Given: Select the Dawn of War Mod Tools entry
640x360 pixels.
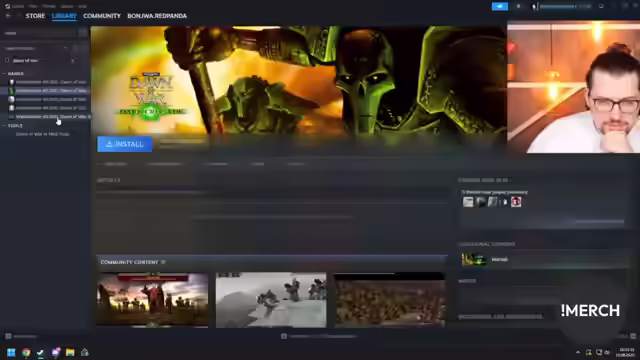Looking at the screenshot, I should pos(42,134).
